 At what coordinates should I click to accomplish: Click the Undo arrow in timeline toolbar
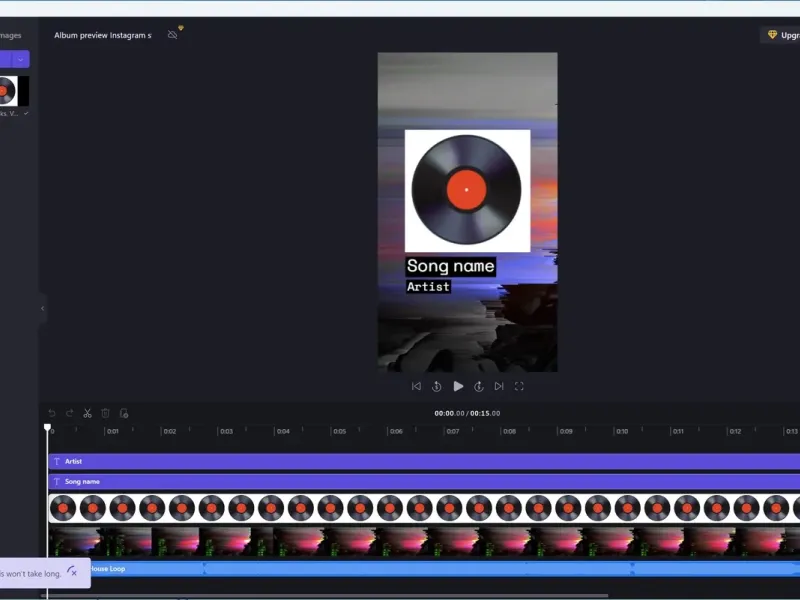tap(52, 413)
